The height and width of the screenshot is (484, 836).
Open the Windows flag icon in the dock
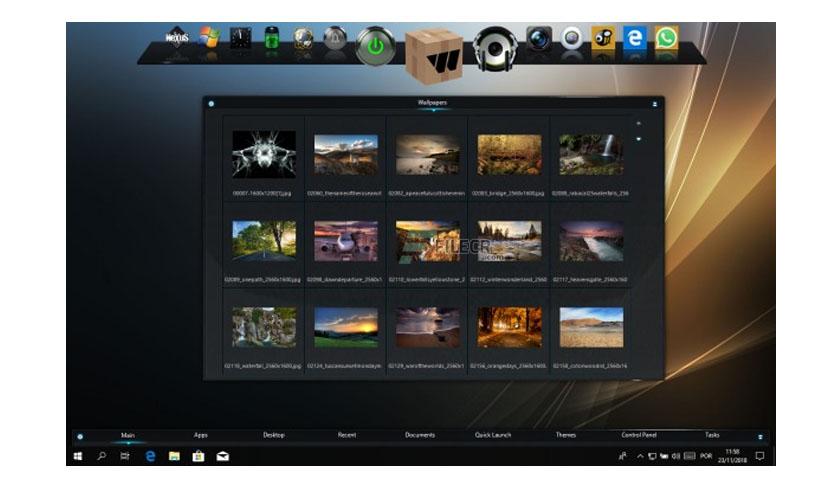coord(210,38)
